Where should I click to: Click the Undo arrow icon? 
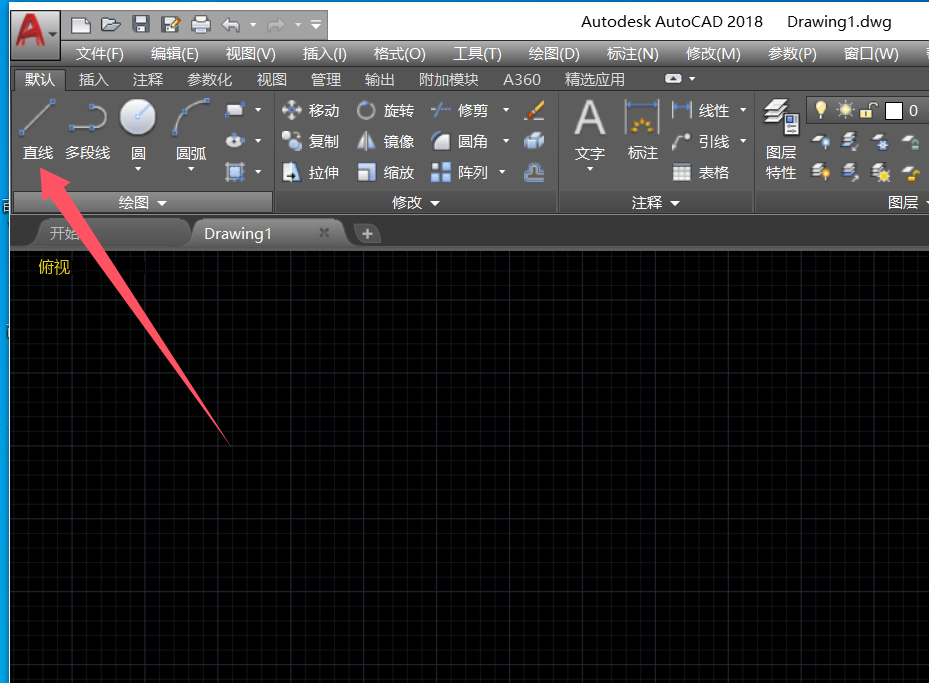click(x=231, y=25)
